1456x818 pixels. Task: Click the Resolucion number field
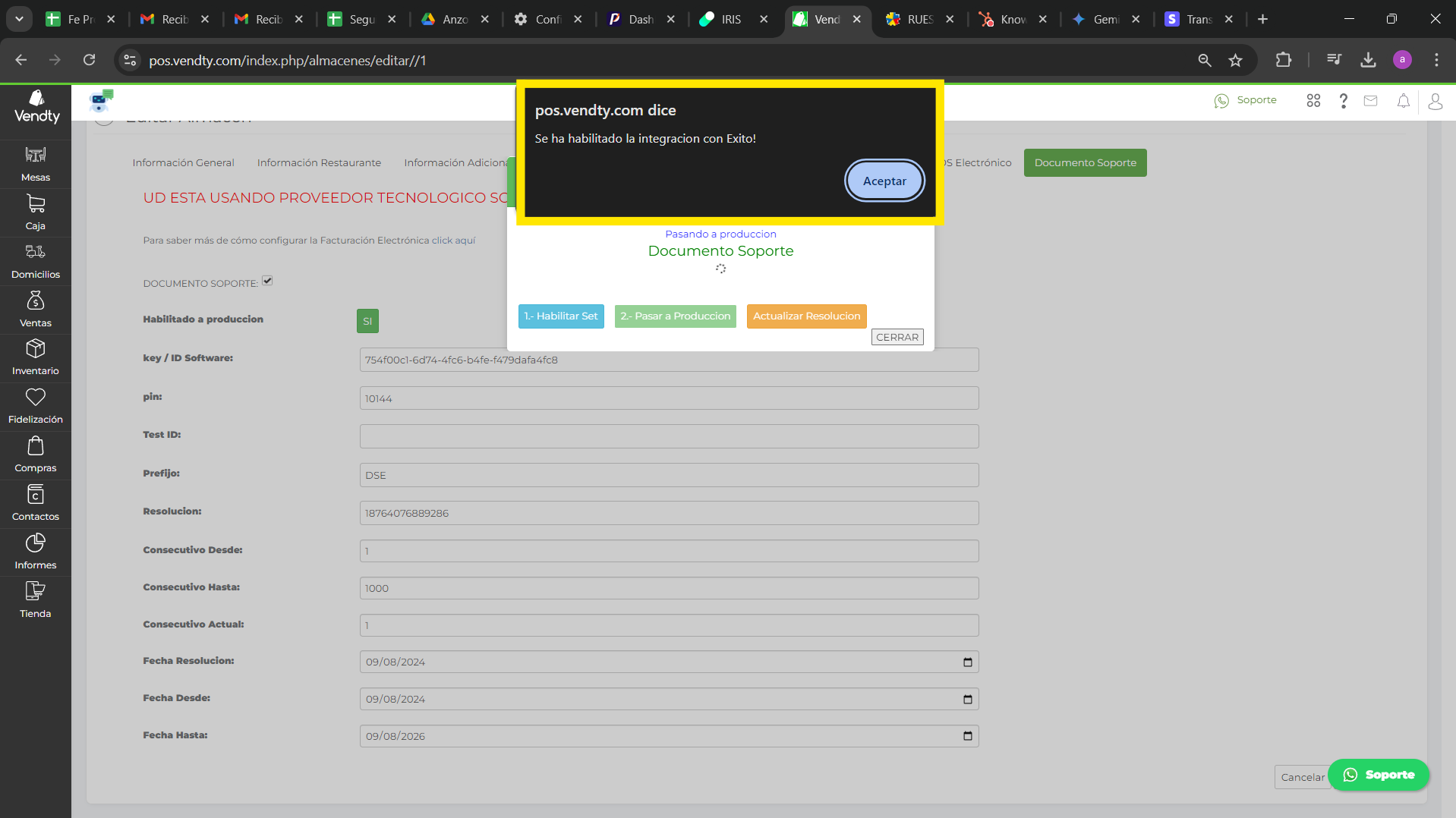(x=669, y=513)
